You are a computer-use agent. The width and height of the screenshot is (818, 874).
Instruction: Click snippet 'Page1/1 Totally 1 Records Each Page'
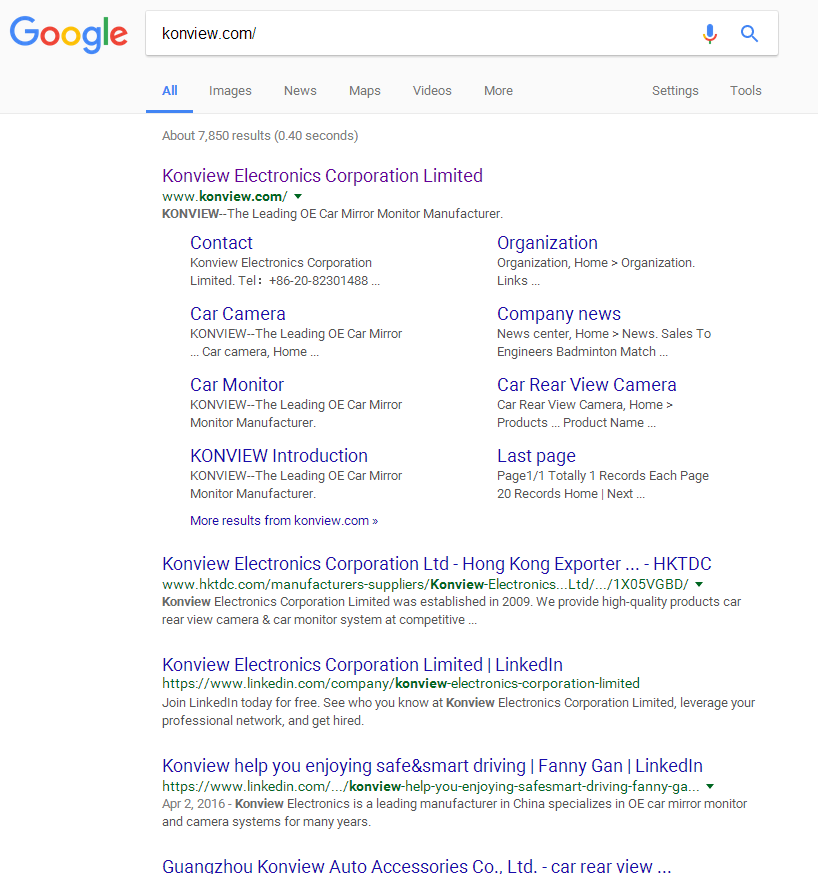603,475
